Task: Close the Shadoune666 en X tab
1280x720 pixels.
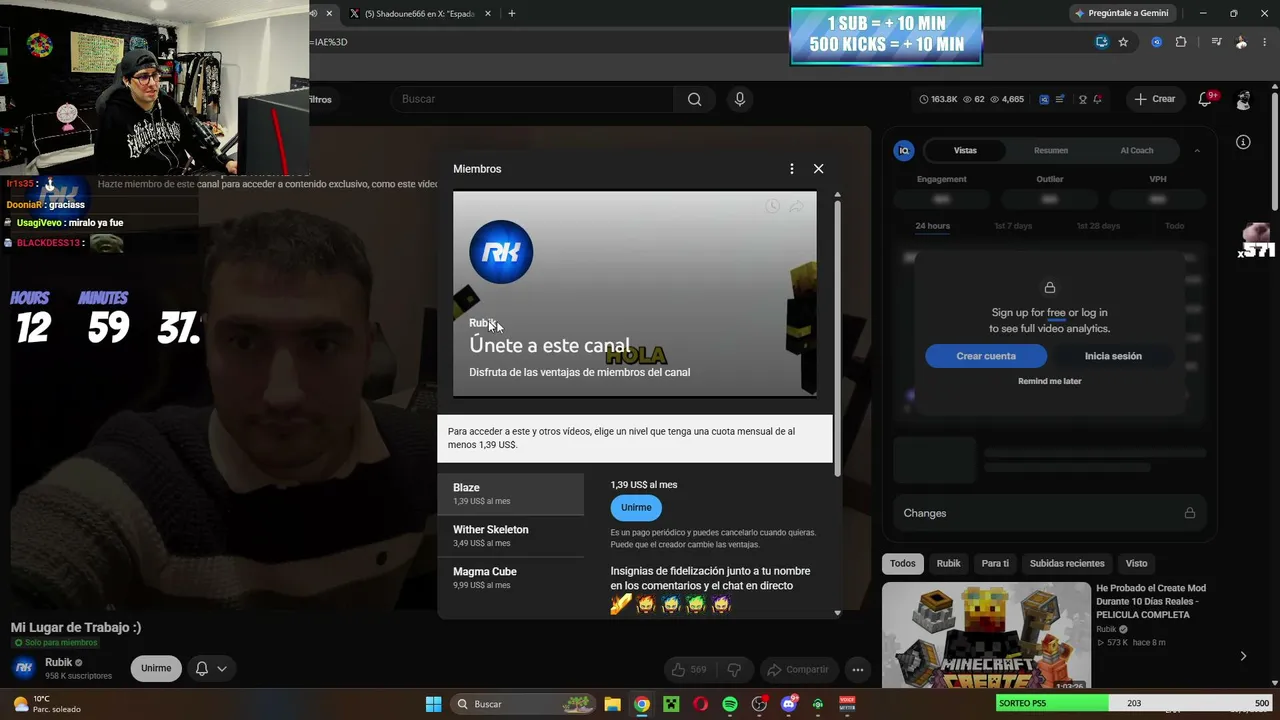Action: coord(488,13)
